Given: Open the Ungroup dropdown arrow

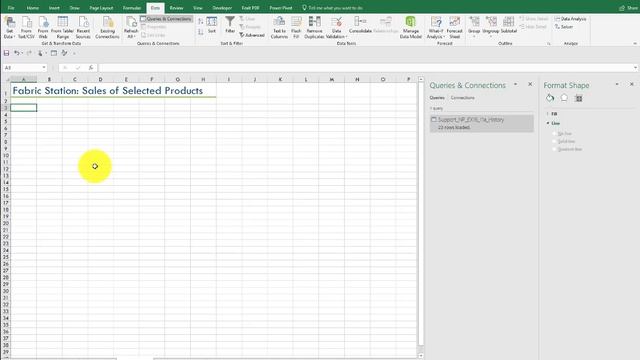Looking at the screenshot, I should [x=491, y=37].
